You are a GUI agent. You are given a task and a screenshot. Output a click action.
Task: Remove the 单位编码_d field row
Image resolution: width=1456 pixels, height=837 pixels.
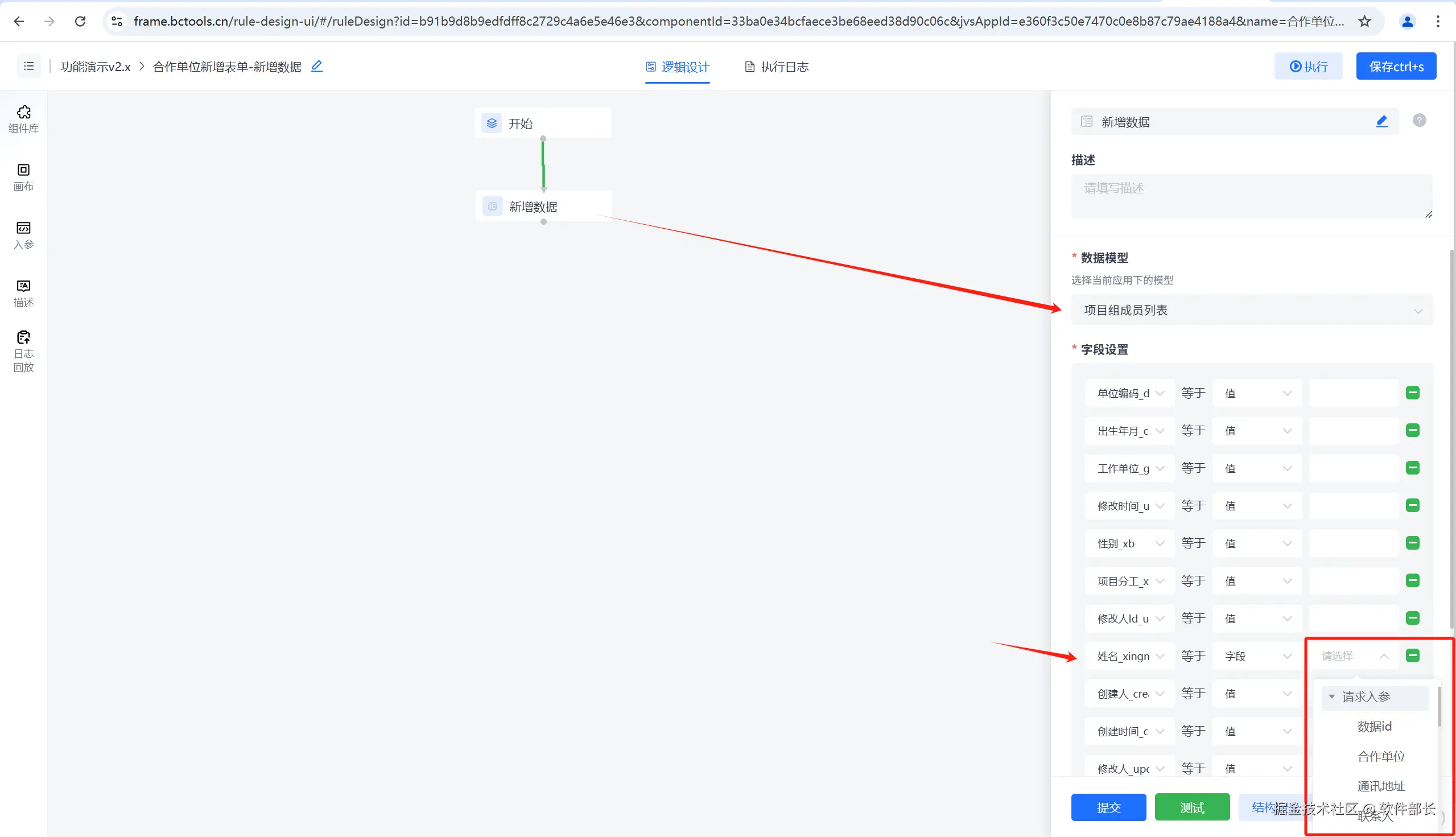(x=1412, y=393)
